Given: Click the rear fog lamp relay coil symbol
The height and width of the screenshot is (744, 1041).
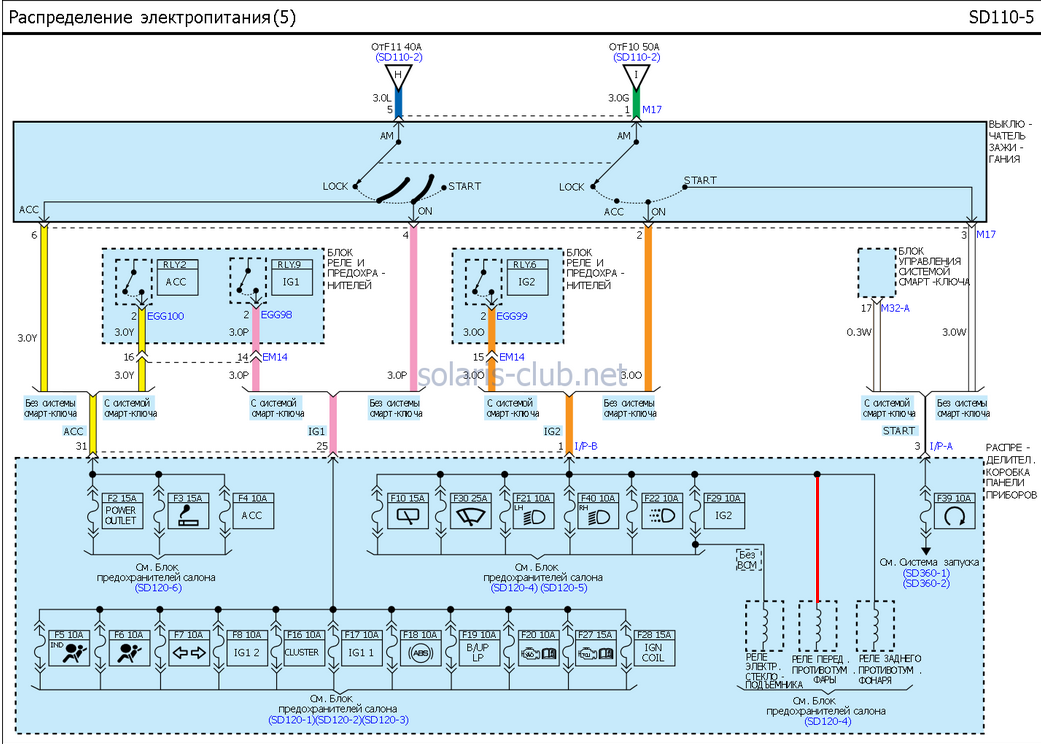Looking at the screenshot, I should click(875, 626).
